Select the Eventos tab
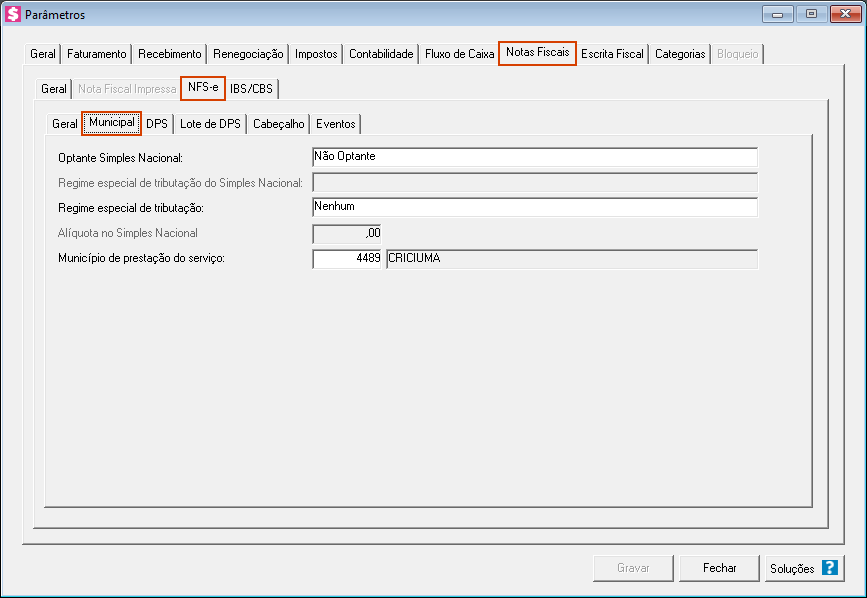 (335, 124)
